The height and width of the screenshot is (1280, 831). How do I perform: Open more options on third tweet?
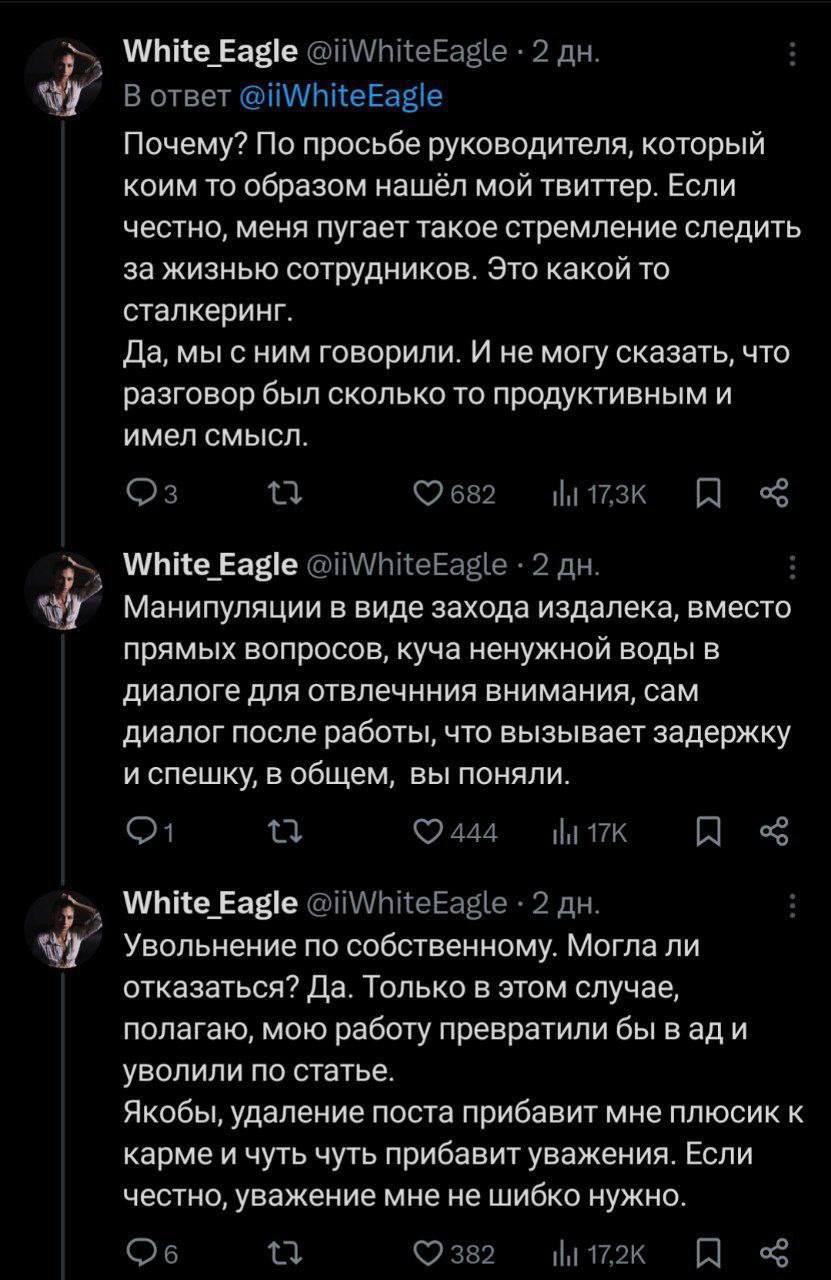(793, 904)
